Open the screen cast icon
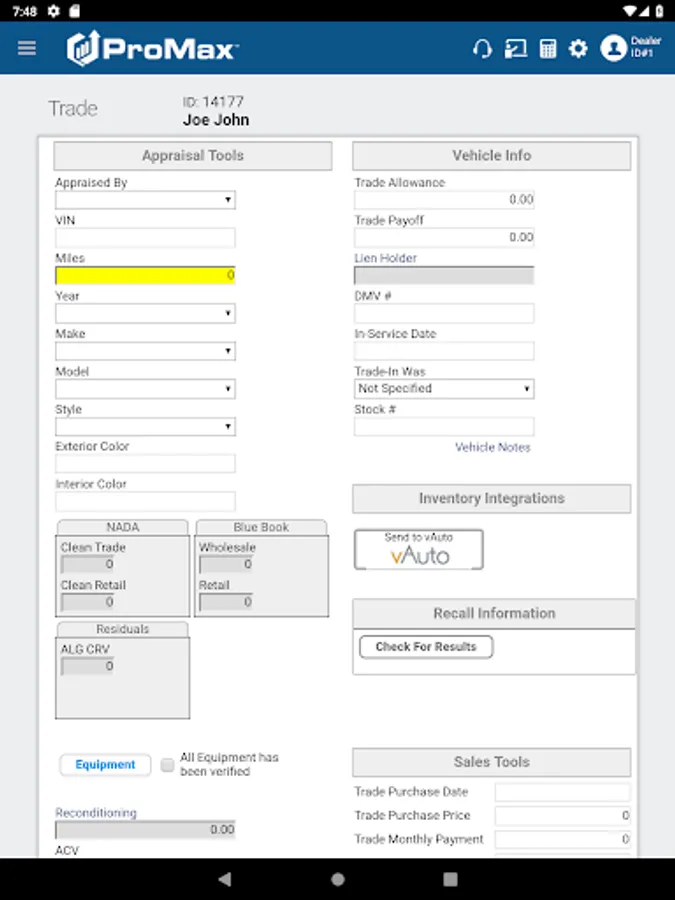Screen dimensions: 675x900 (x=515, y=49)
